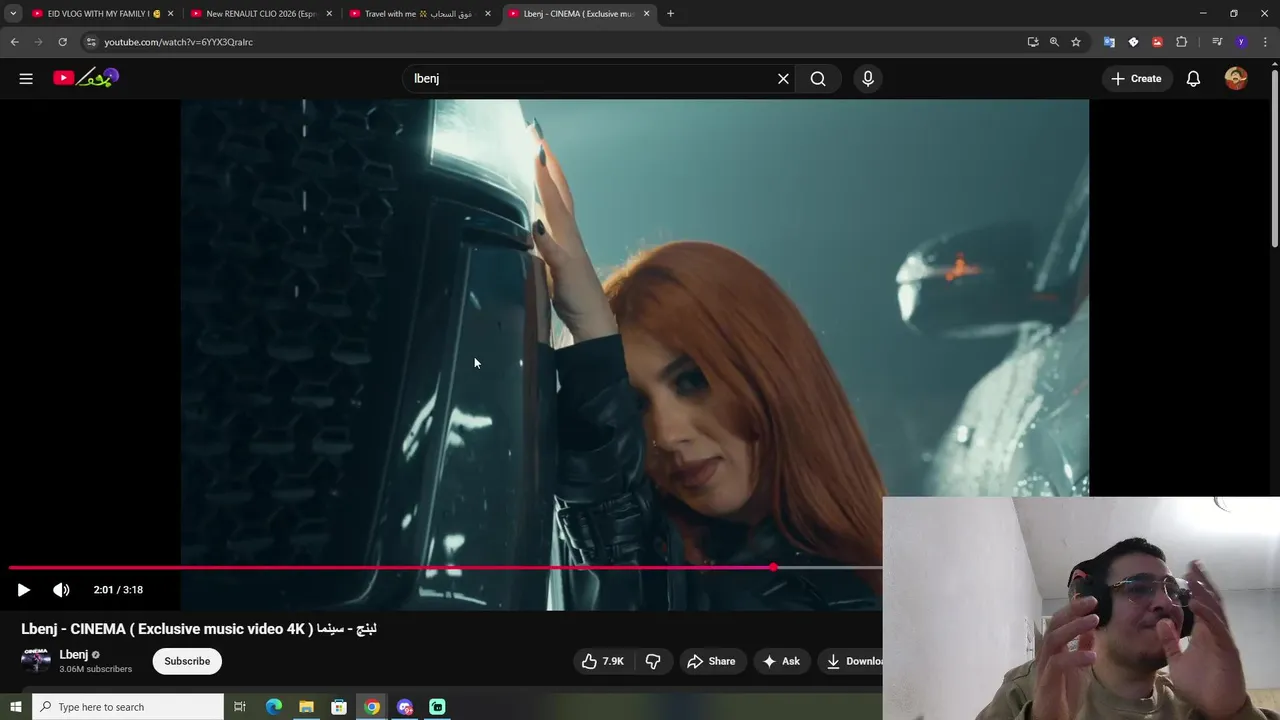
Task: Launch Microsoft Edge from the taskbar
Action: click(274, 707)
